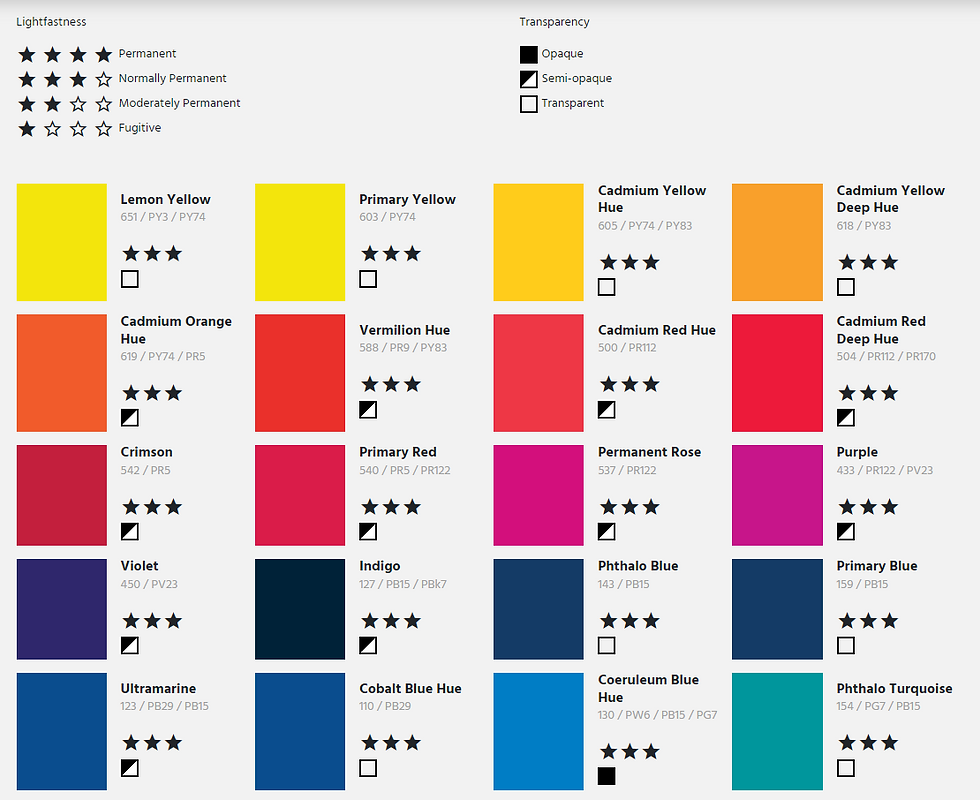980x800 pixels.
Task: Click Primary Red's semi-opaque icon
Action: [x=368, y=531]
